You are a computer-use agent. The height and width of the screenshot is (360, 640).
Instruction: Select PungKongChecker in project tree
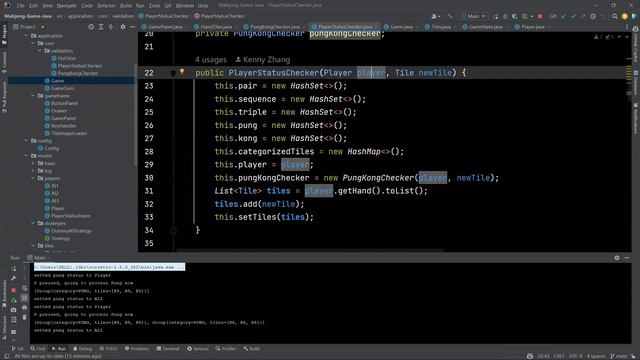point(74,73)
